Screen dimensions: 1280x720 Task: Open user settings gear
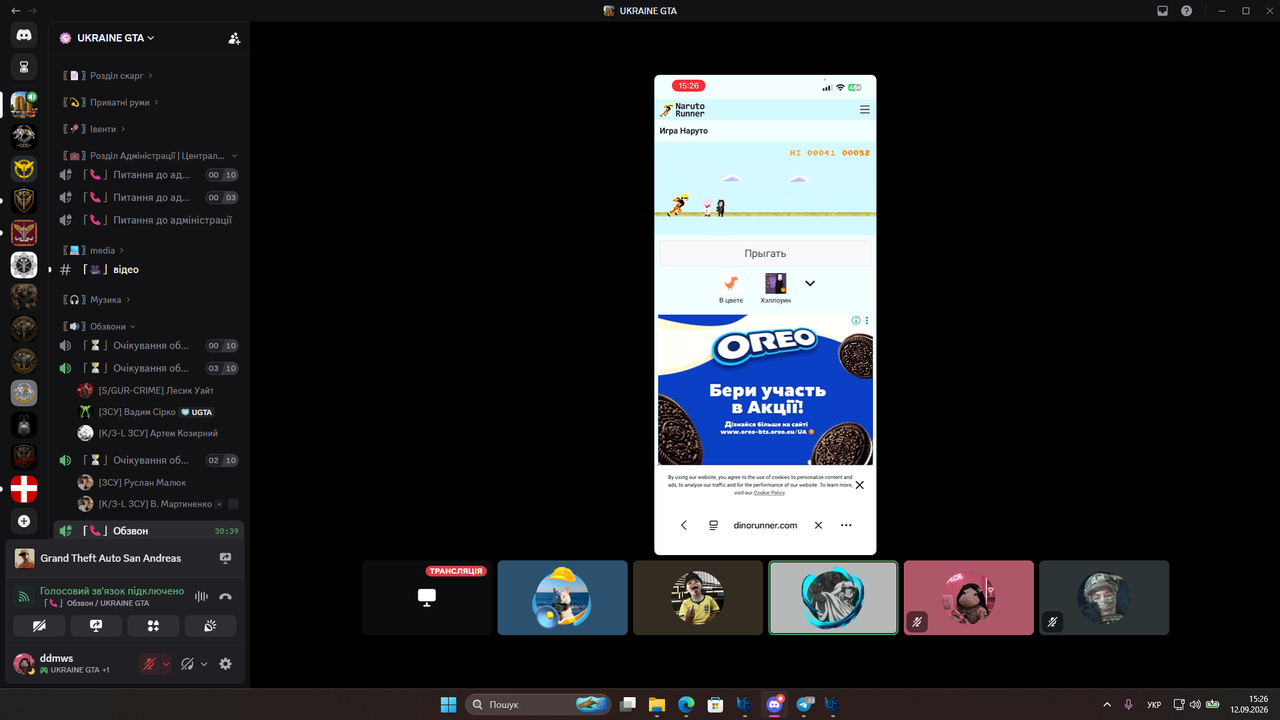(x=225, y=664)
